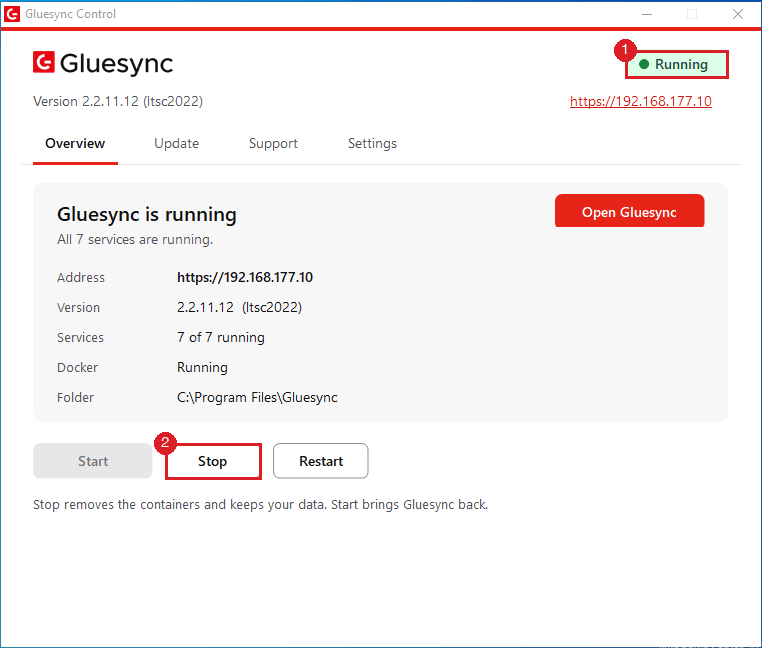Viewport: 762px width, 648px height.
Task: Restart Gluesync services
Action: [x=321, y=461]
